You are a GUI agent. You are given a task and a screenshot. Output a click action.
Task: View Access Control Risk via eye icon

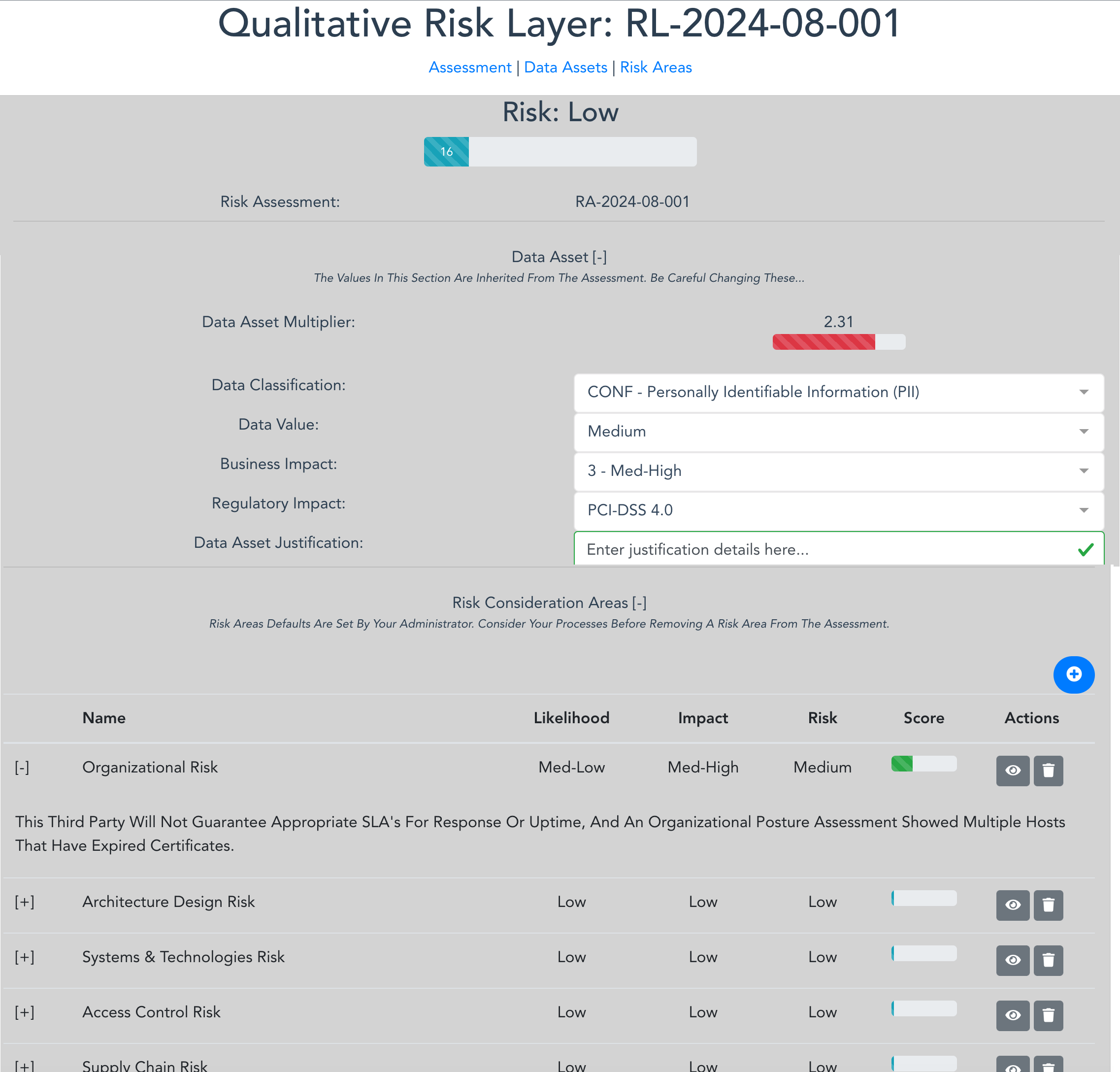1013,1015
